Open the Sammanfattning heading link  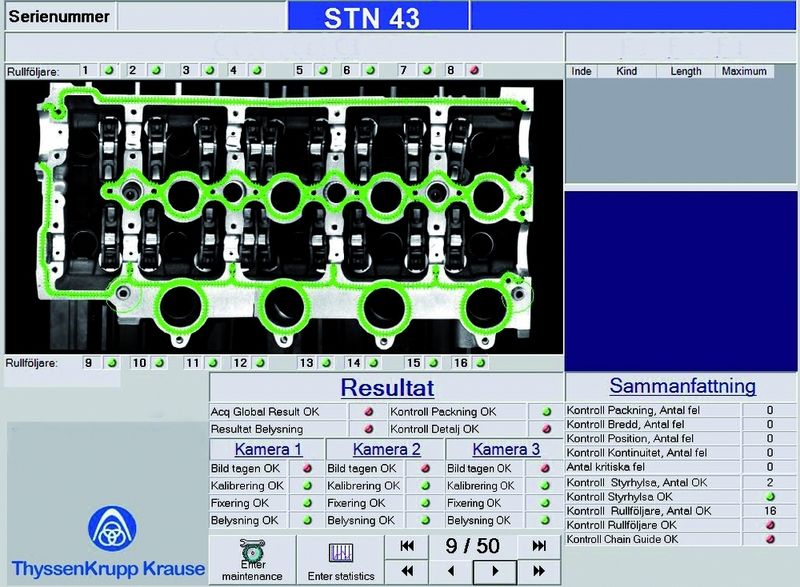[x=683, y=386]
